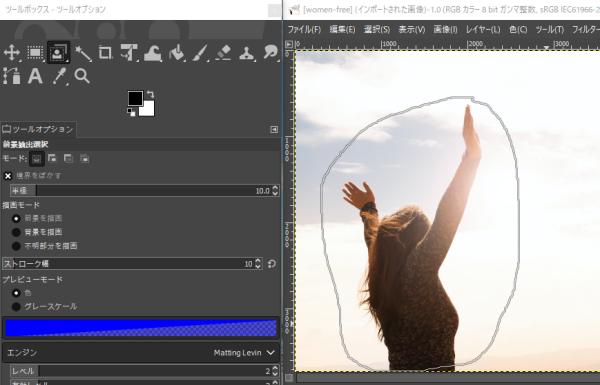Viewport: 600px width, 385px height.
Task: Toggle the 境界をぼかす feather edges checkbox
Action: (x=8, y=176)
